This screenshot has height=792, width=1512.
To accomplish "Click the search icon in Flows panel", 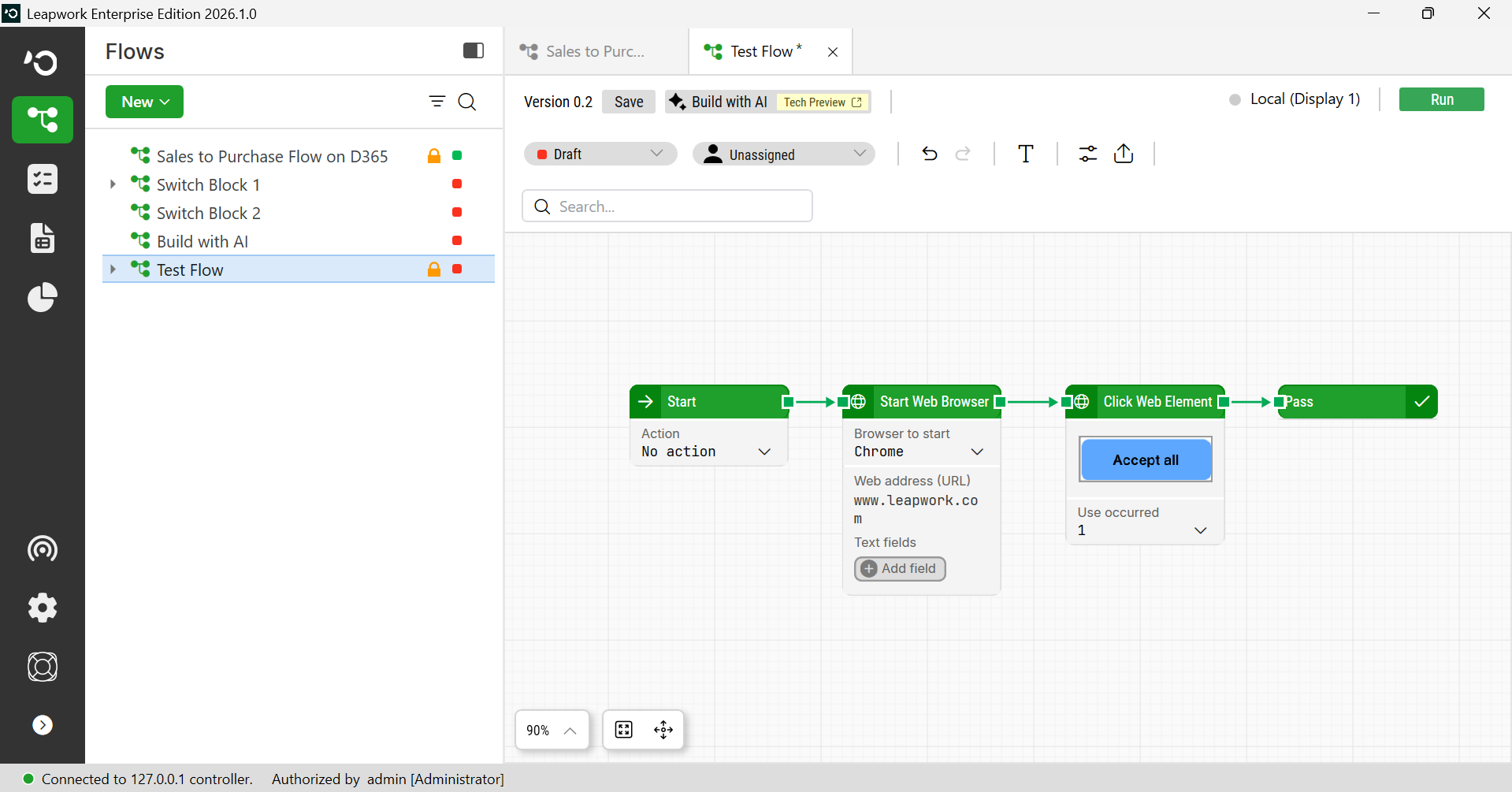I will (467, 102).
